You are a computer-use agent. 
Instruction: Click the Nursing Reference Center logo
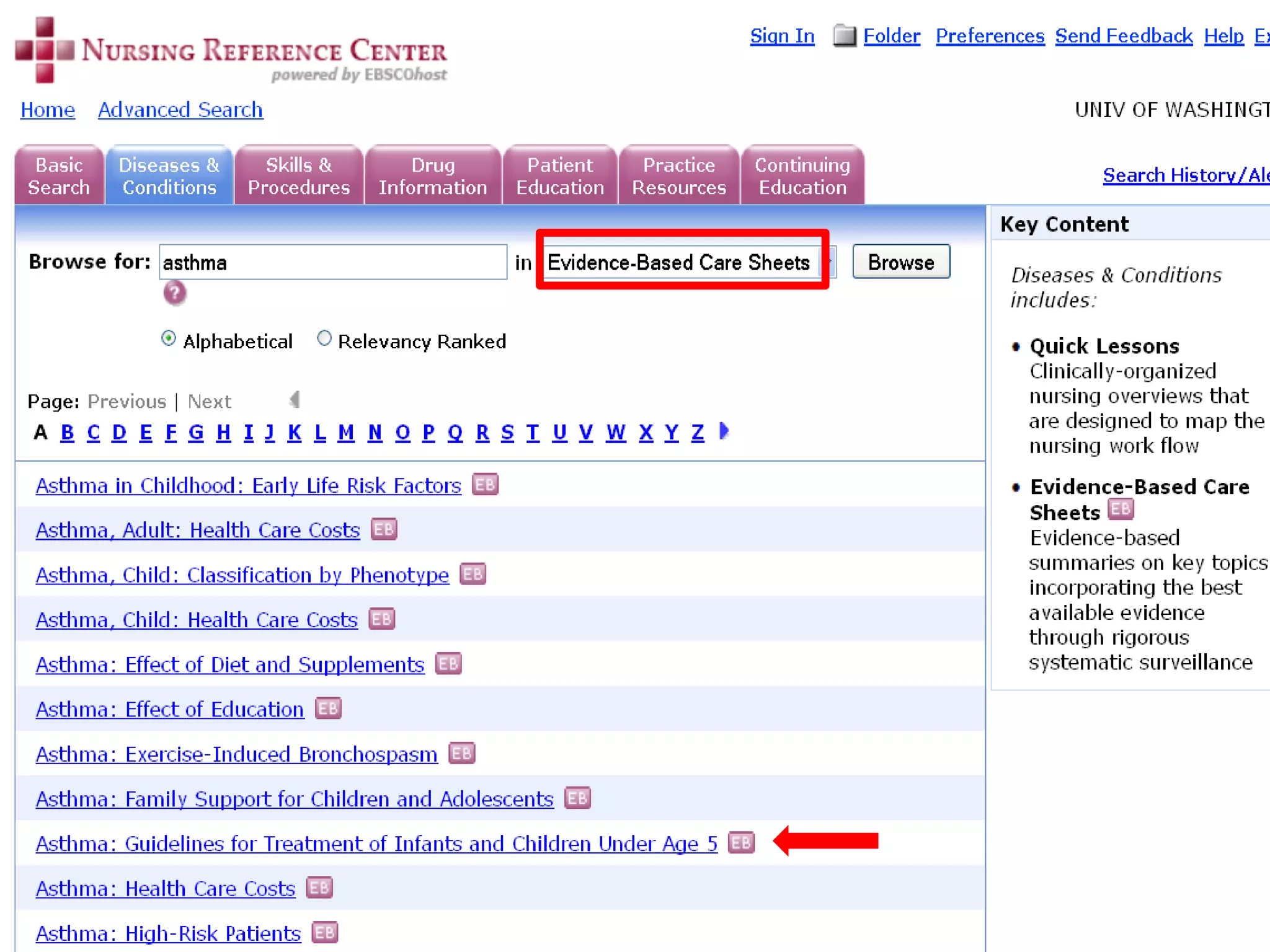coord(231,51)
